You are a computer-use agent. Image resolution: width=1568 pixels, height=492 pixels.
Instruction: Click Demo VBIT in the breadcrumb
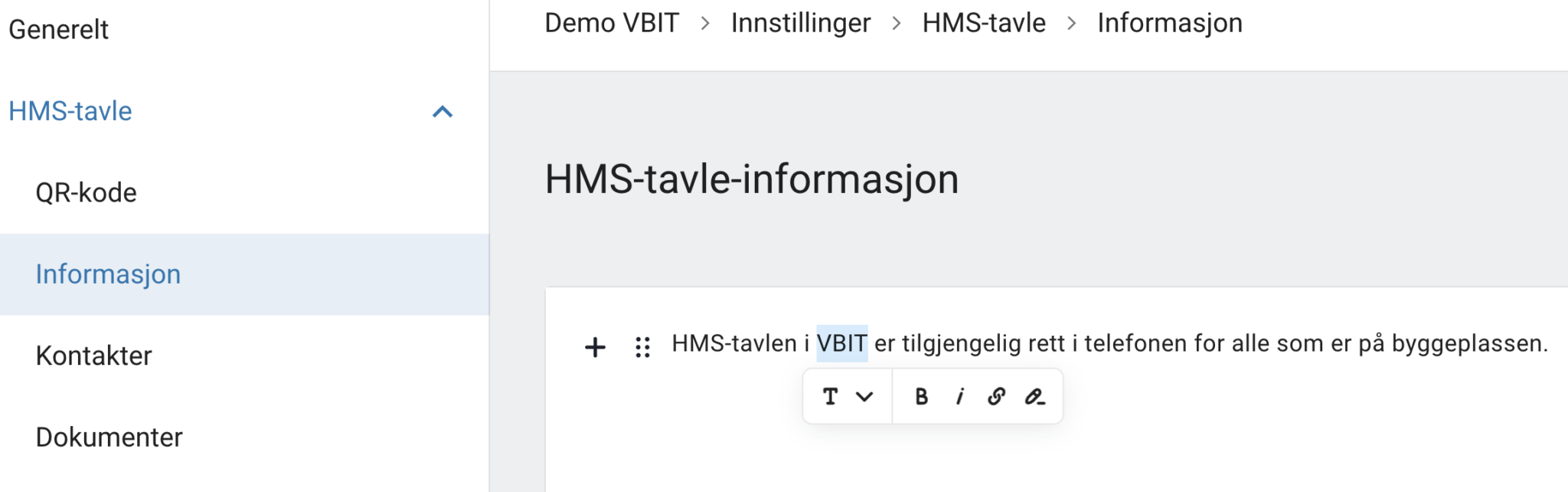tap(610, 23)
